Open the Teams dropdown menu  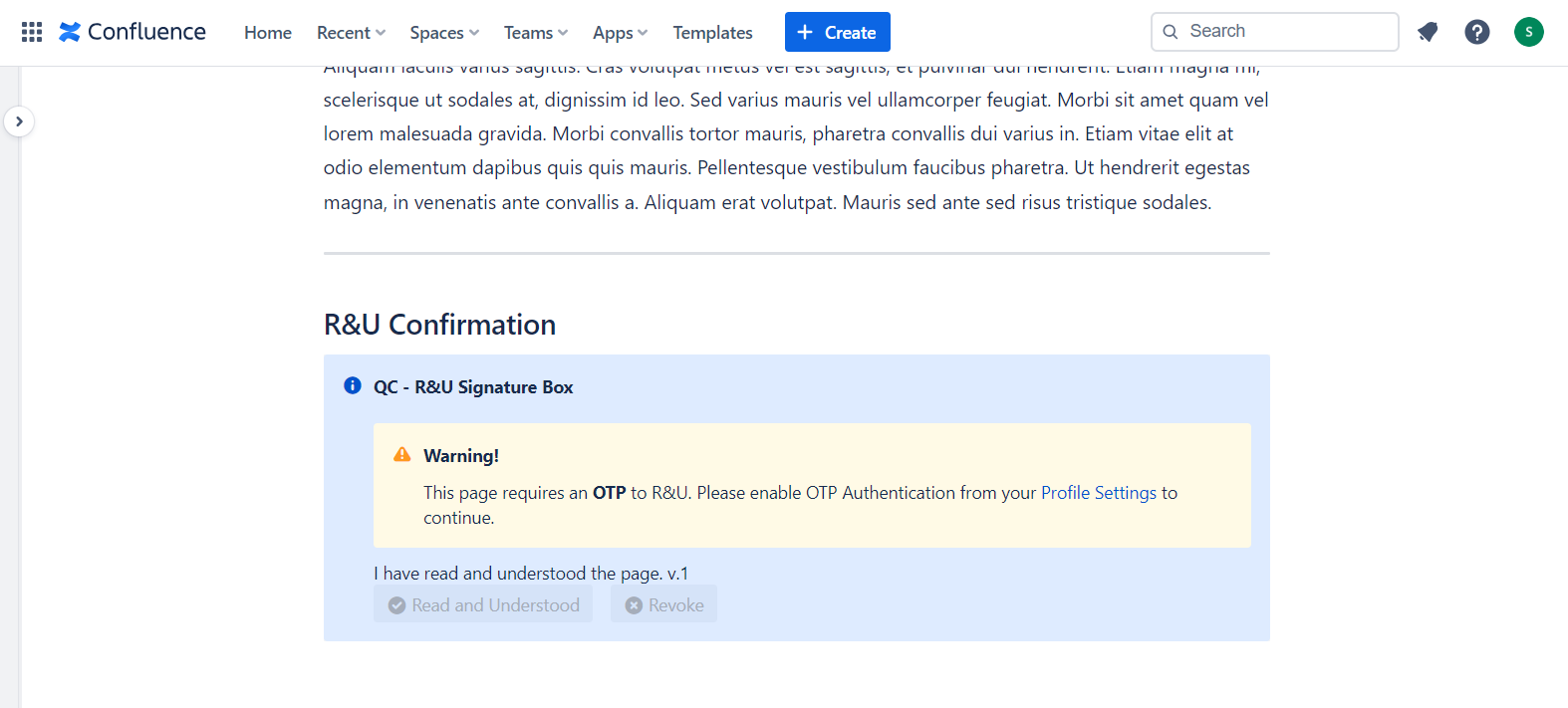(x=536, y=33)
